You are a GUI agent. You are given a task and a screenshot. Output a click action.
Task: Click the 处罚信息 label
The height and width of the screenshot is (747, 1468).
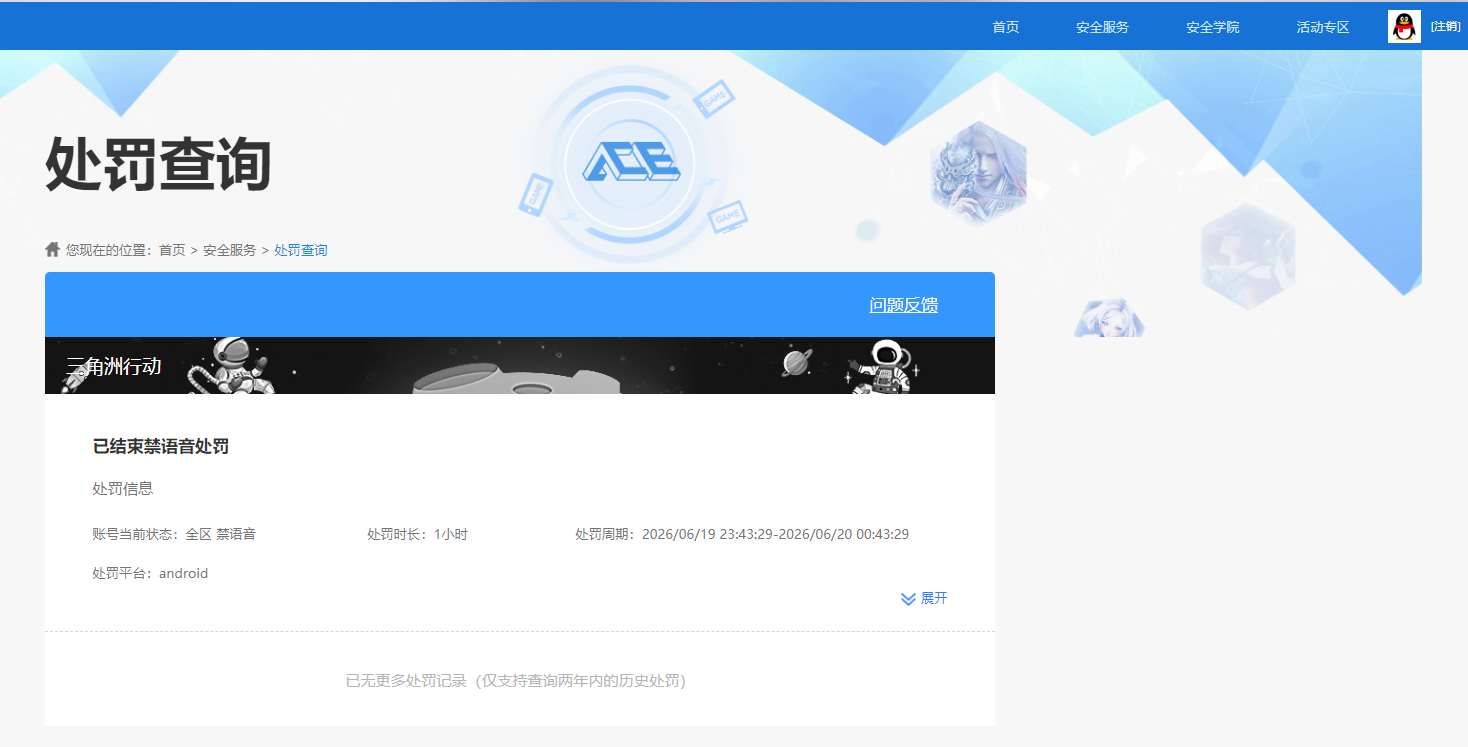click(123, 489)
